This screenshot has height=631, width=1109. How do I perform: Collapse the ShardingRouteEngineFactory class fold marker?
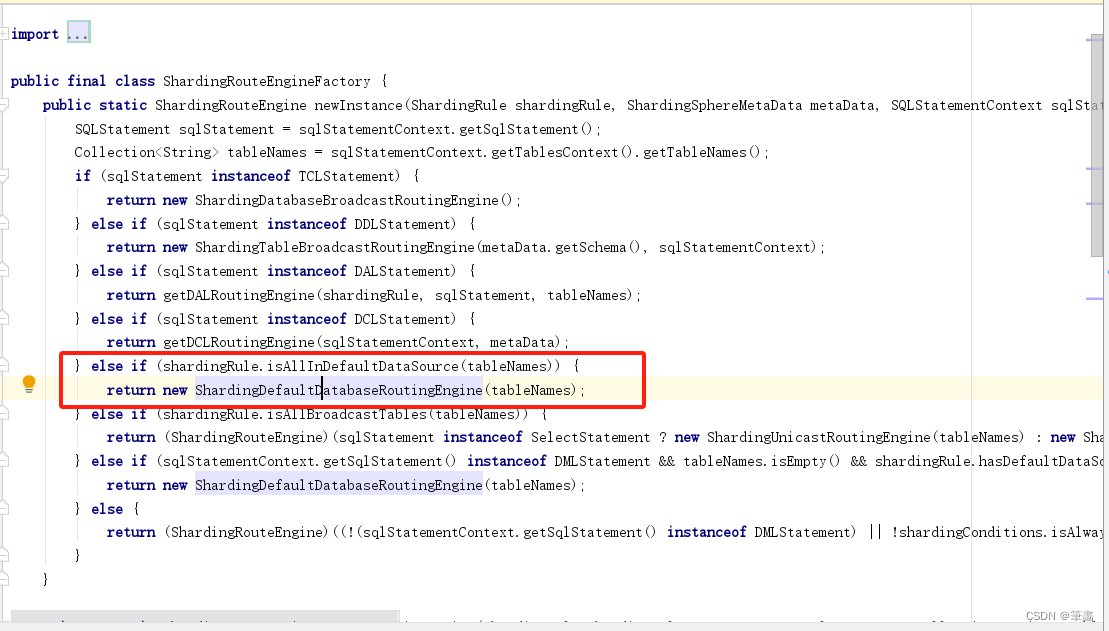[4, 81]
